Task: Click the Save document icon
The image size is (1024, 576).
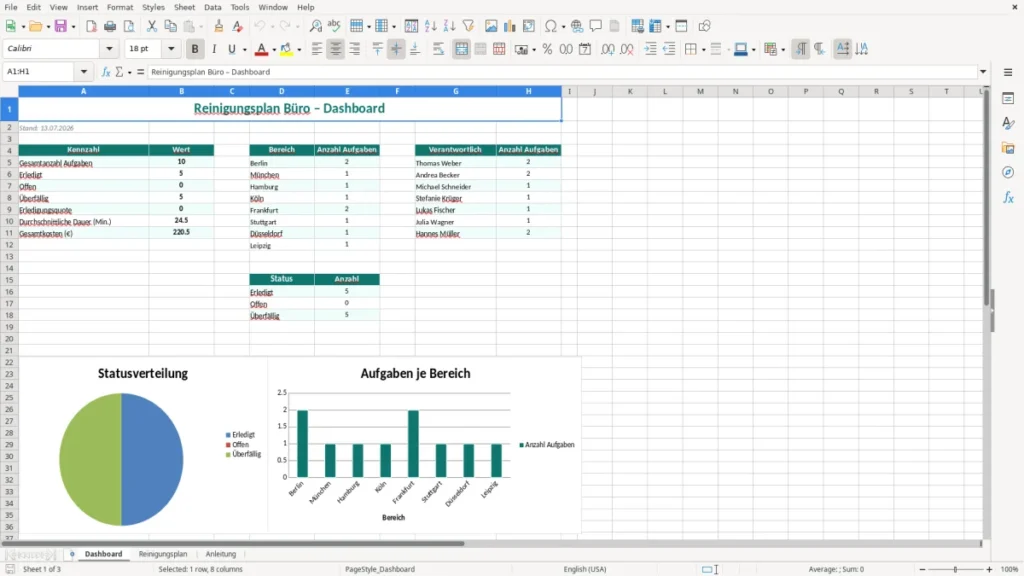Action: point(61,26)
